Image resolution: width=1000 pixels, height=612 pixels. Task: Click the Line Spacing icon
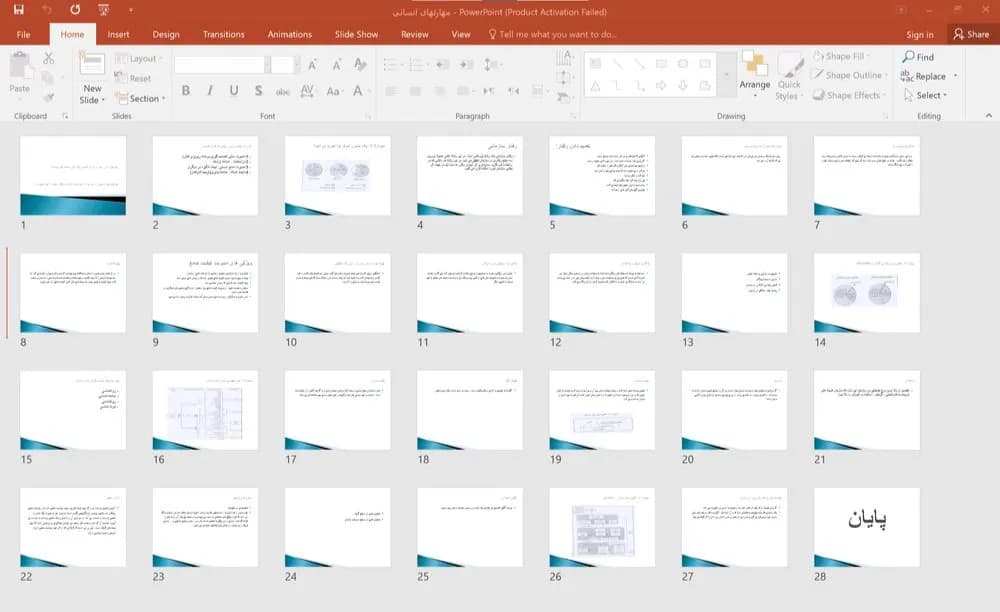tap(490, 64)
